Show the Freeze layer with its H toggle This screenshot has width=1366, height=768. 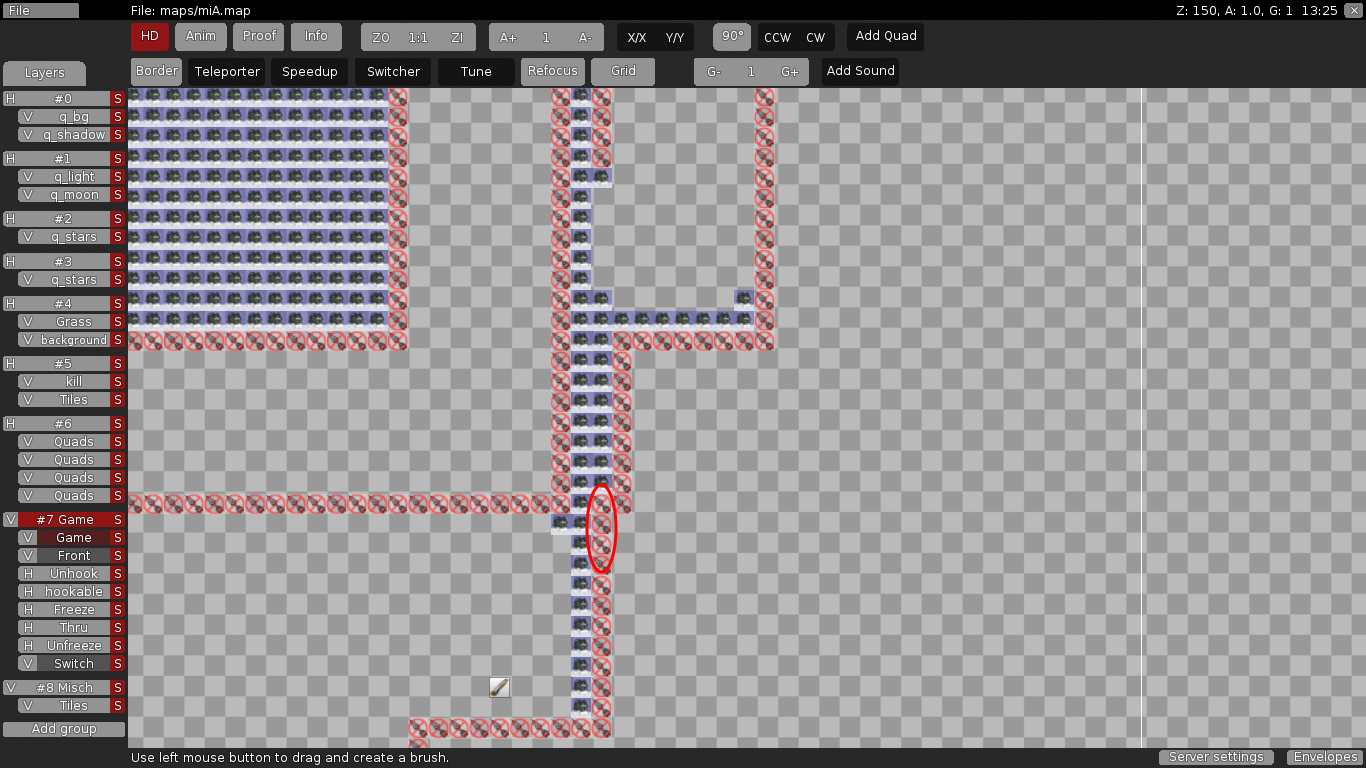point(28,610)
